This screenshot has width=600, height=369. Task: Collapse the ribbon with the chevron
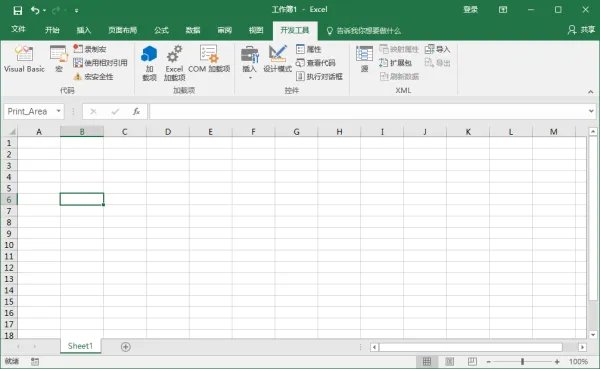[590, 91]
